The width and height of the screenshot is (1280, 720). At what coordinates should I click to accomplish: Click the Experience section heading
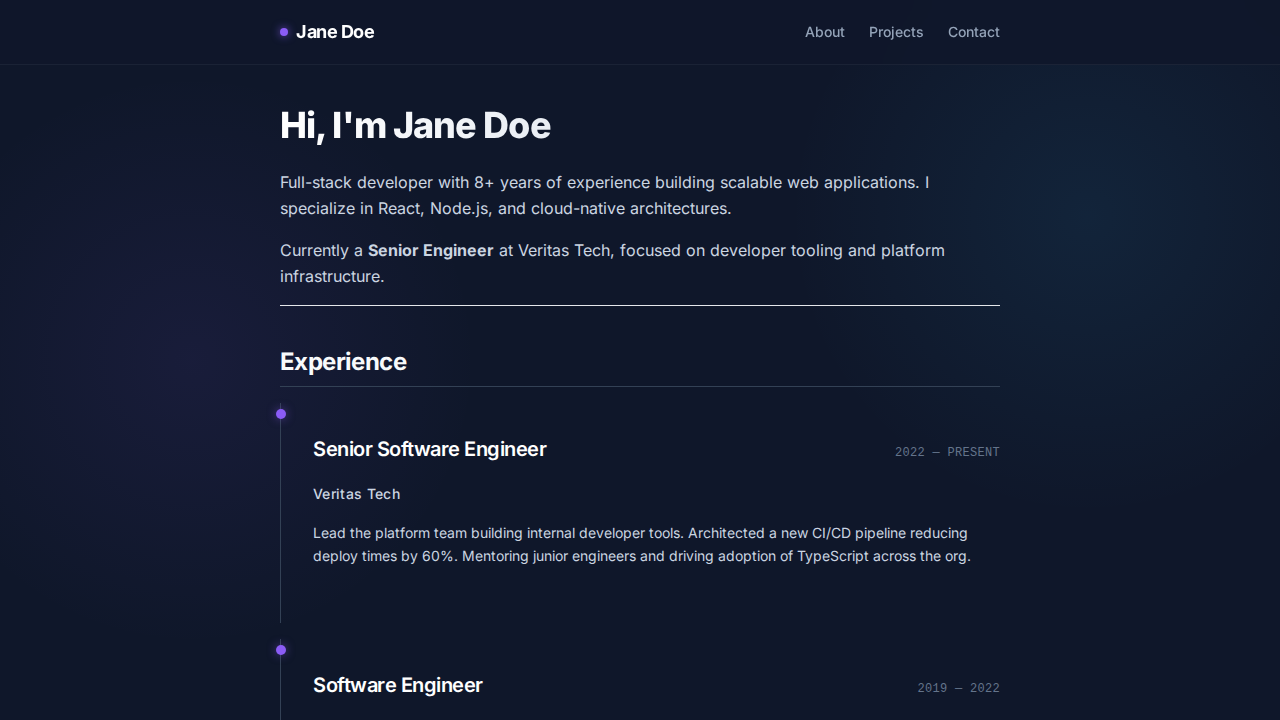click(x=343, y=361)
